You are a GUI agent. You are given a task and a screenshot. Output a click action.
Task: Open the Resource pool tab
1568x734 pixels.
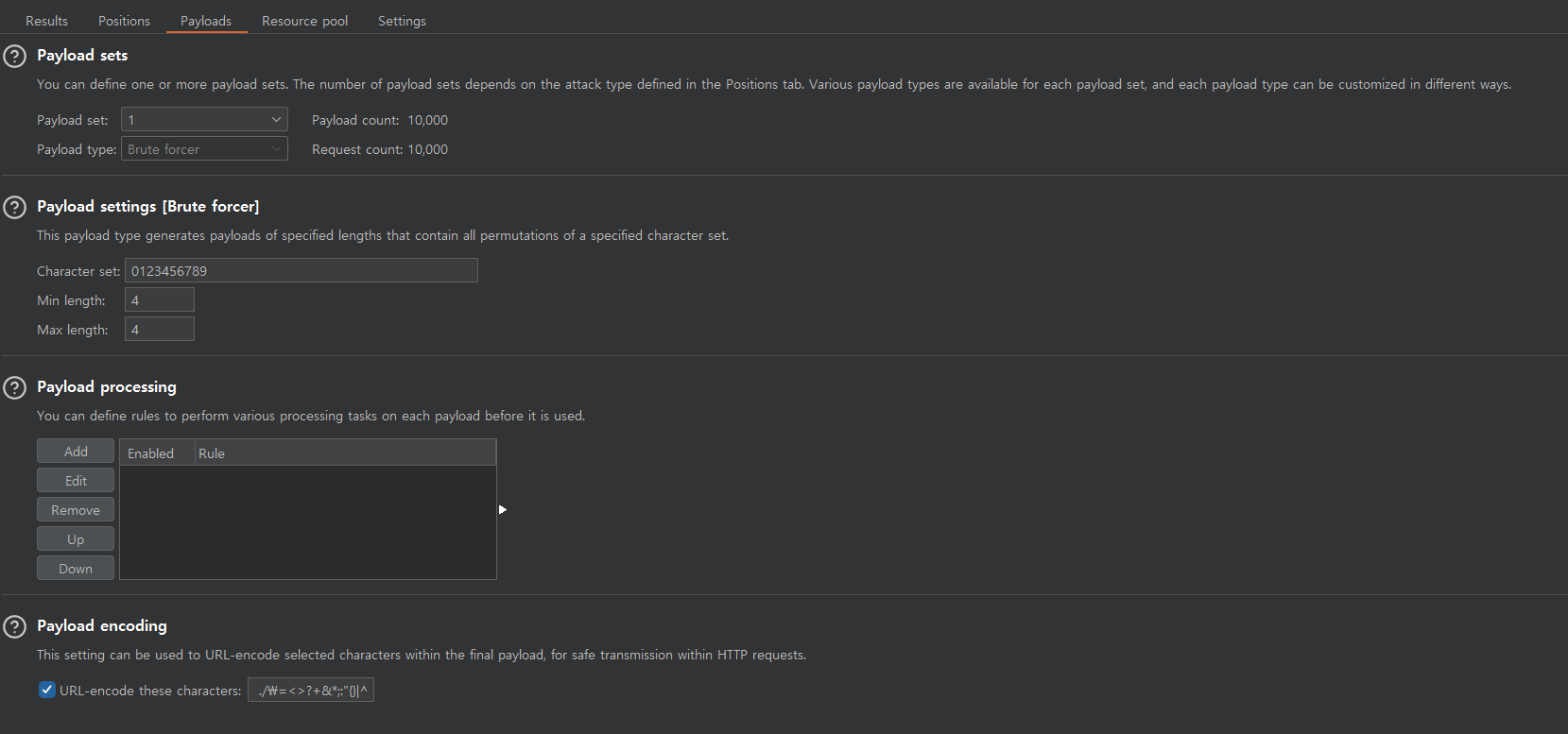click(304, 21)
